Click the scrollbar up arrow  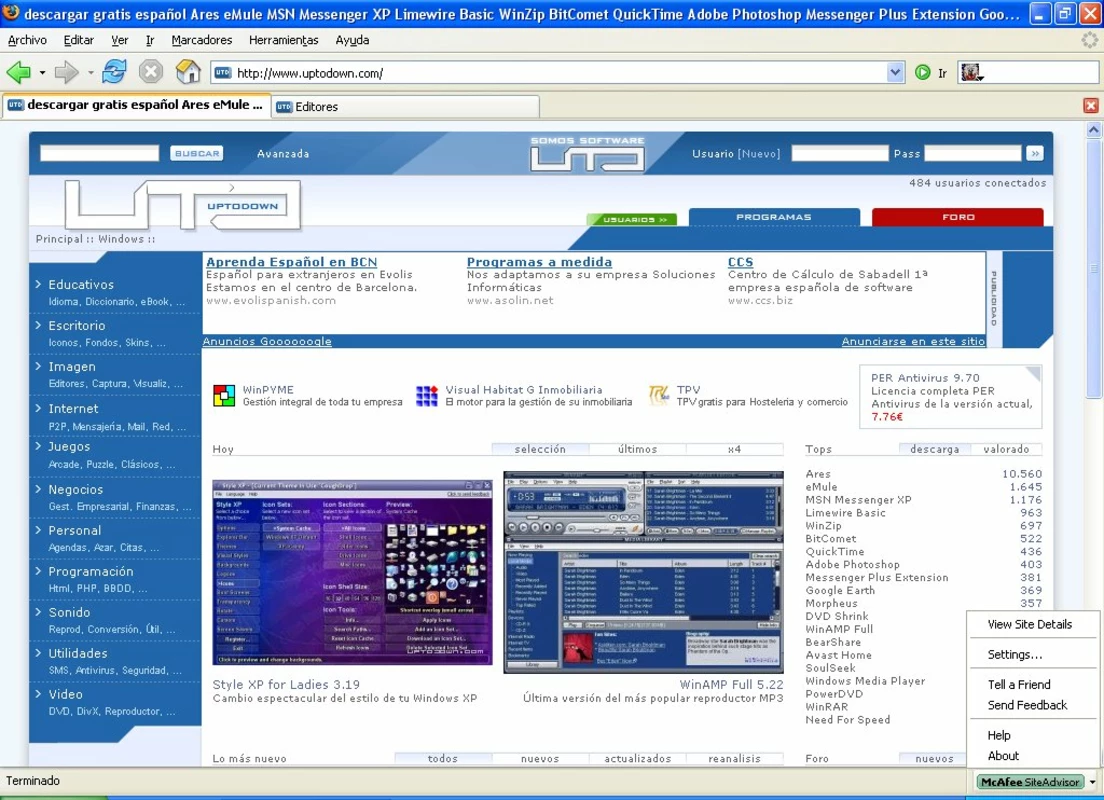(x=1093, y=130)
